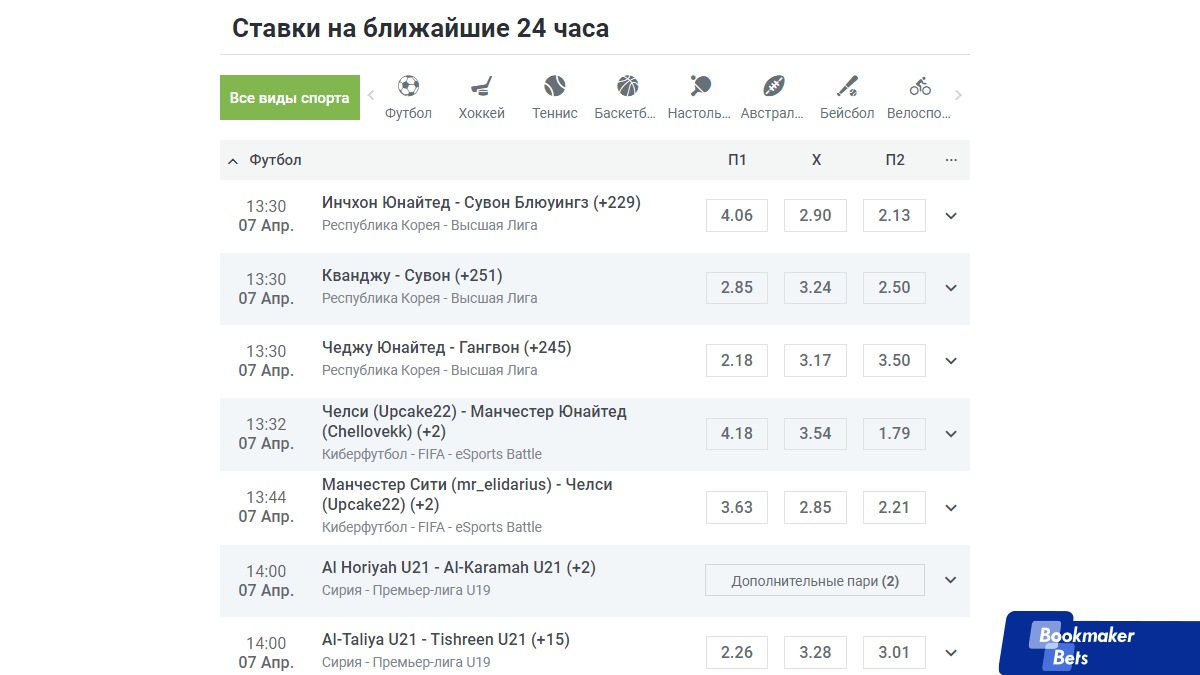Select the Football sport icon
The width and height of the screenshot is (1200, 675).
pos(408,86)
